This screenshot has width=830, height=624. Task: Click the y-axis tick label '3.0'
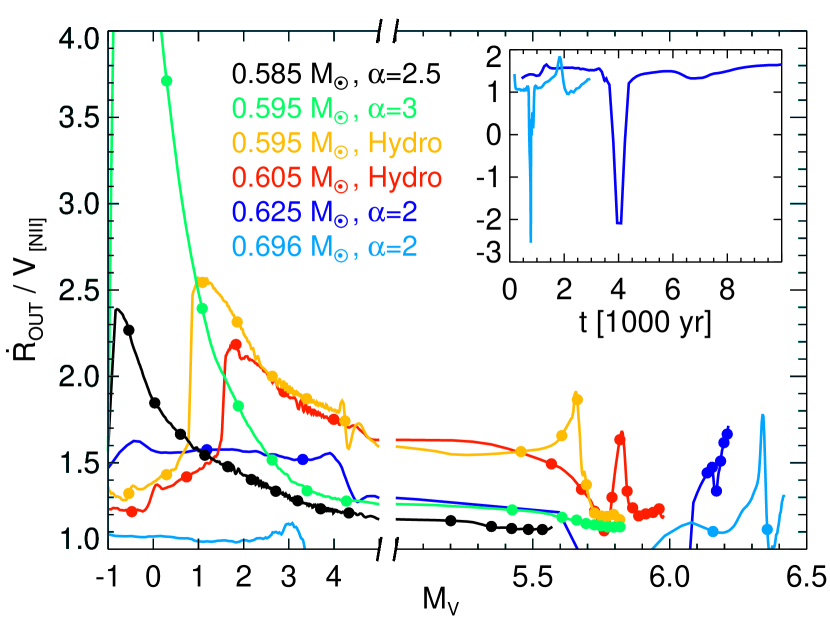tap(79, 204)
